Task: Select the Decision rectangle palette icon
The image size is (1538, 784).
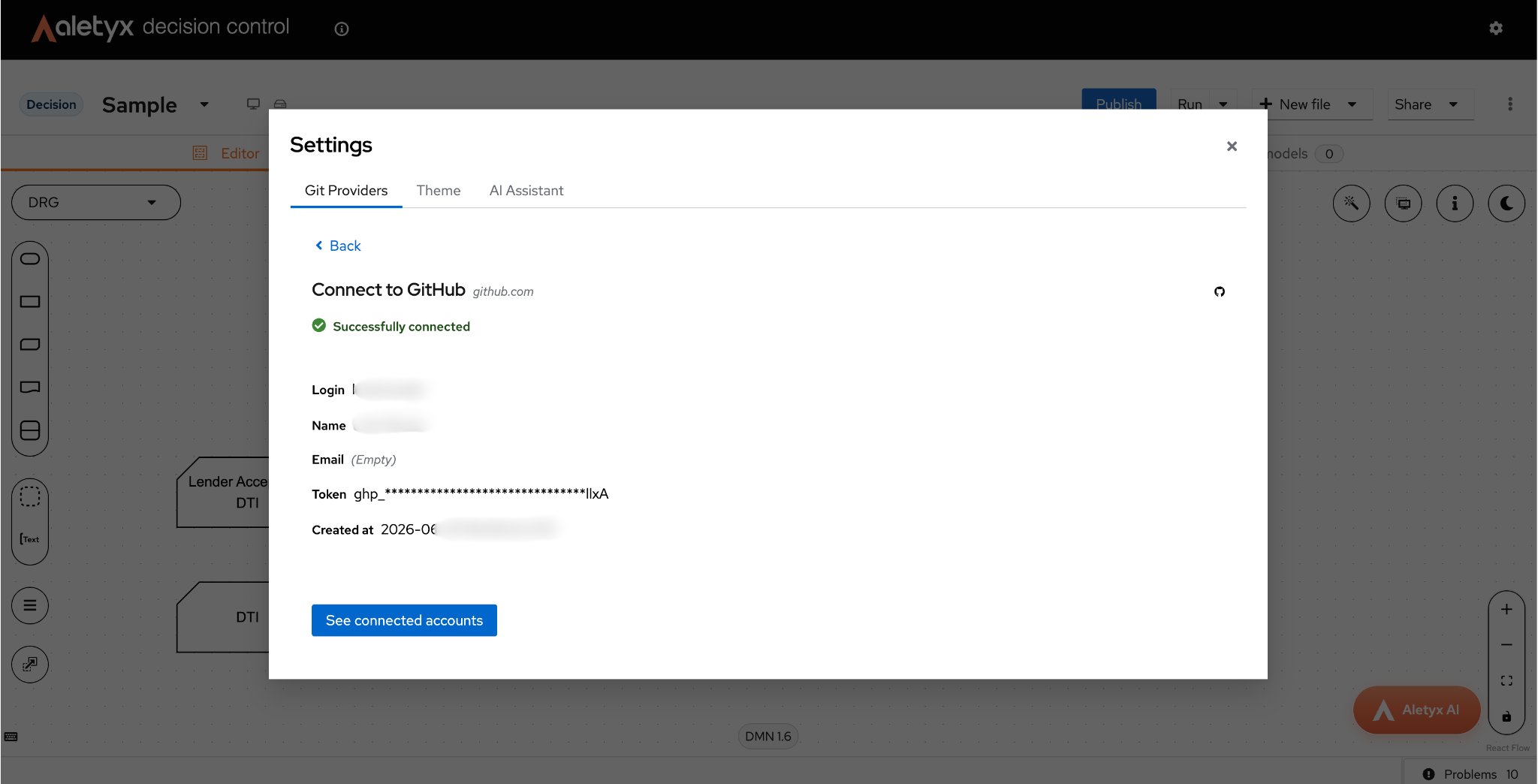Action: coord(30,301)
